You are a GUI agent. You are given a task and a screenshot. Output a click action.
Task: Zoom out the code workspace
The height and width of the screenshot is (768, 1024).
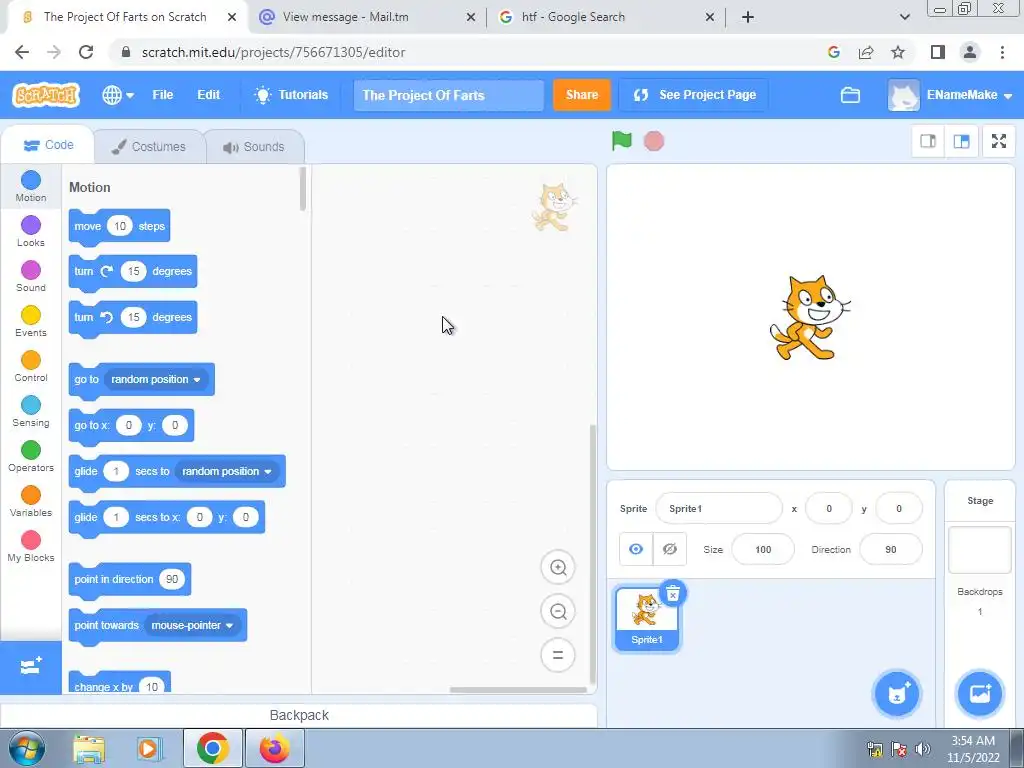558,611
